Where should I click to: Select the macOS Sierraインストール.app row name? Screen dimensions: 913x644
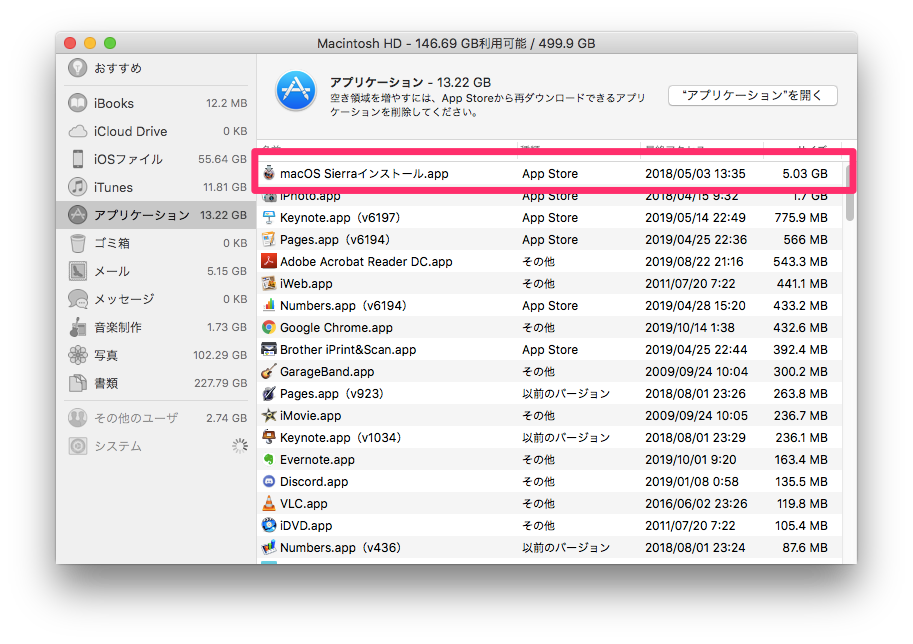(364, 174)
